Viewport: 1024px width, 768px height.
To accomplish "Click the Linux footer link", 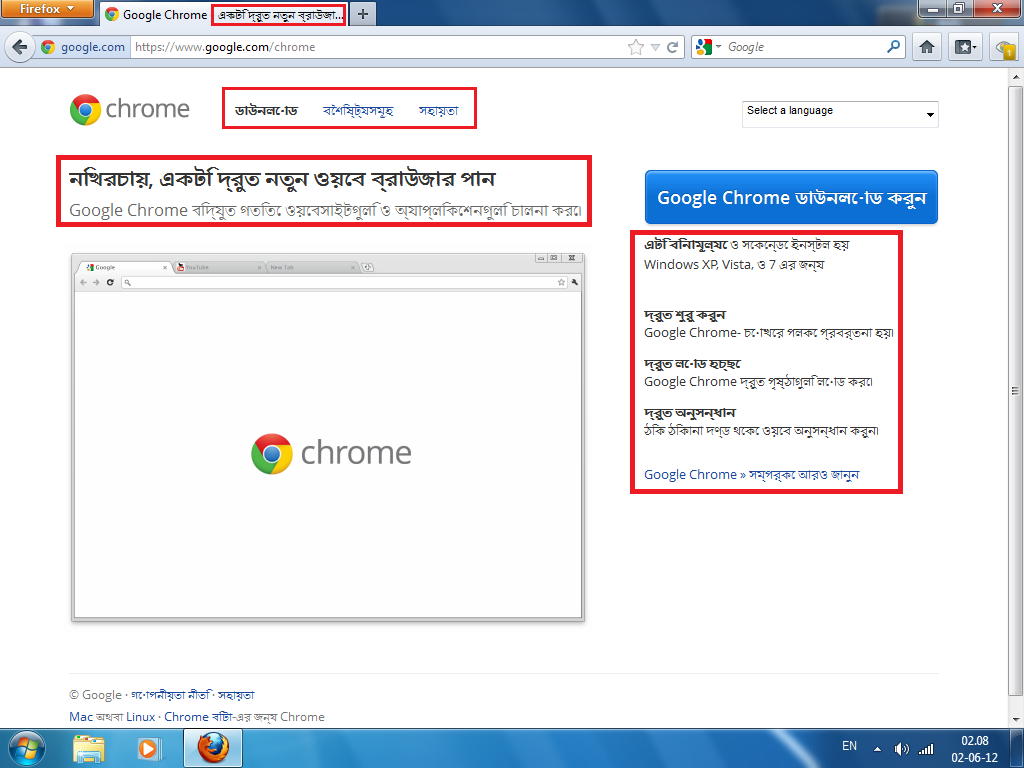I will (x=140, y=716).
